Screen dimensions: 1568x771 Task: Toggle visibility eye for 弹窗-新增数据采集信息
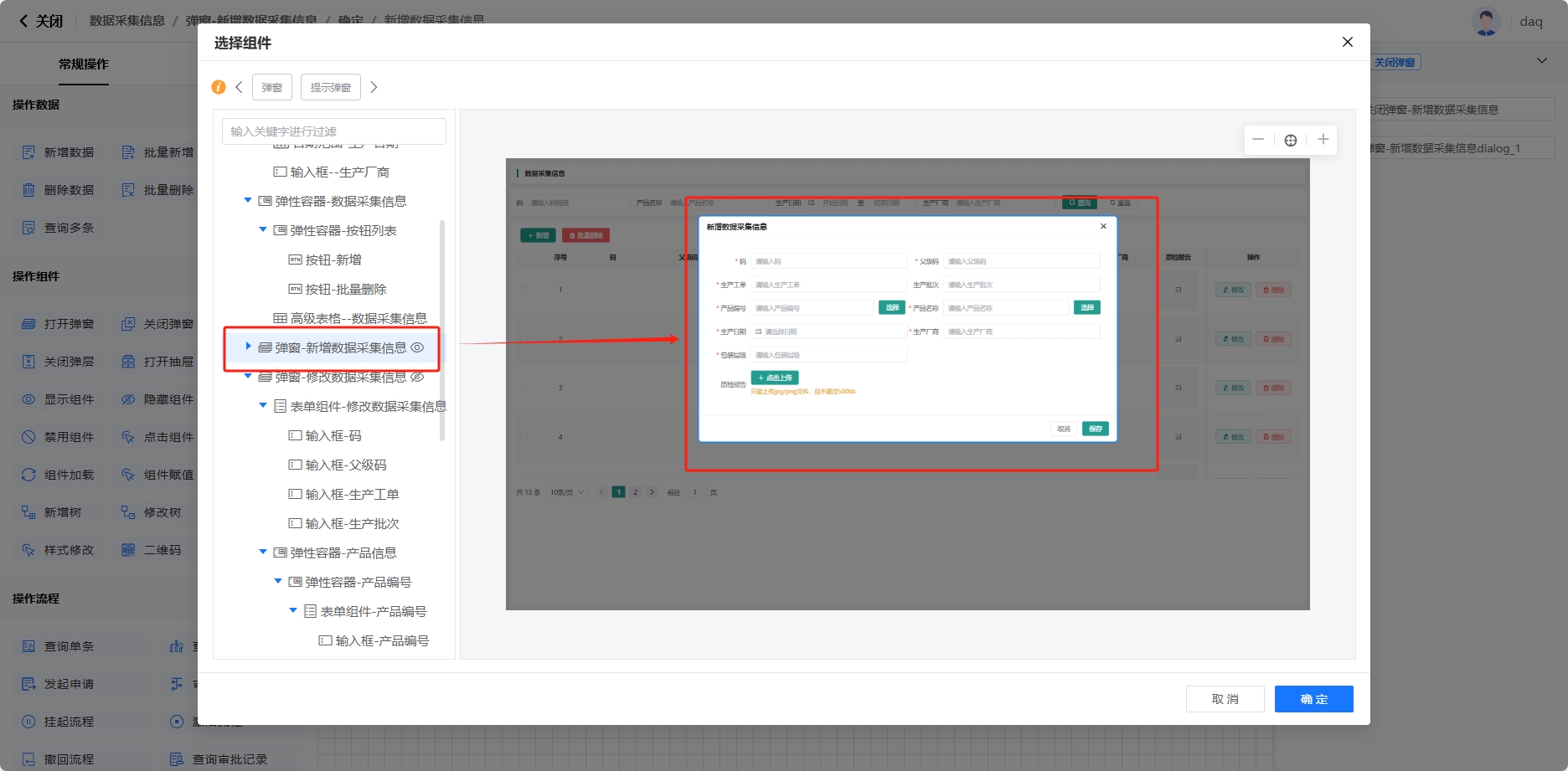click(417, 347)
